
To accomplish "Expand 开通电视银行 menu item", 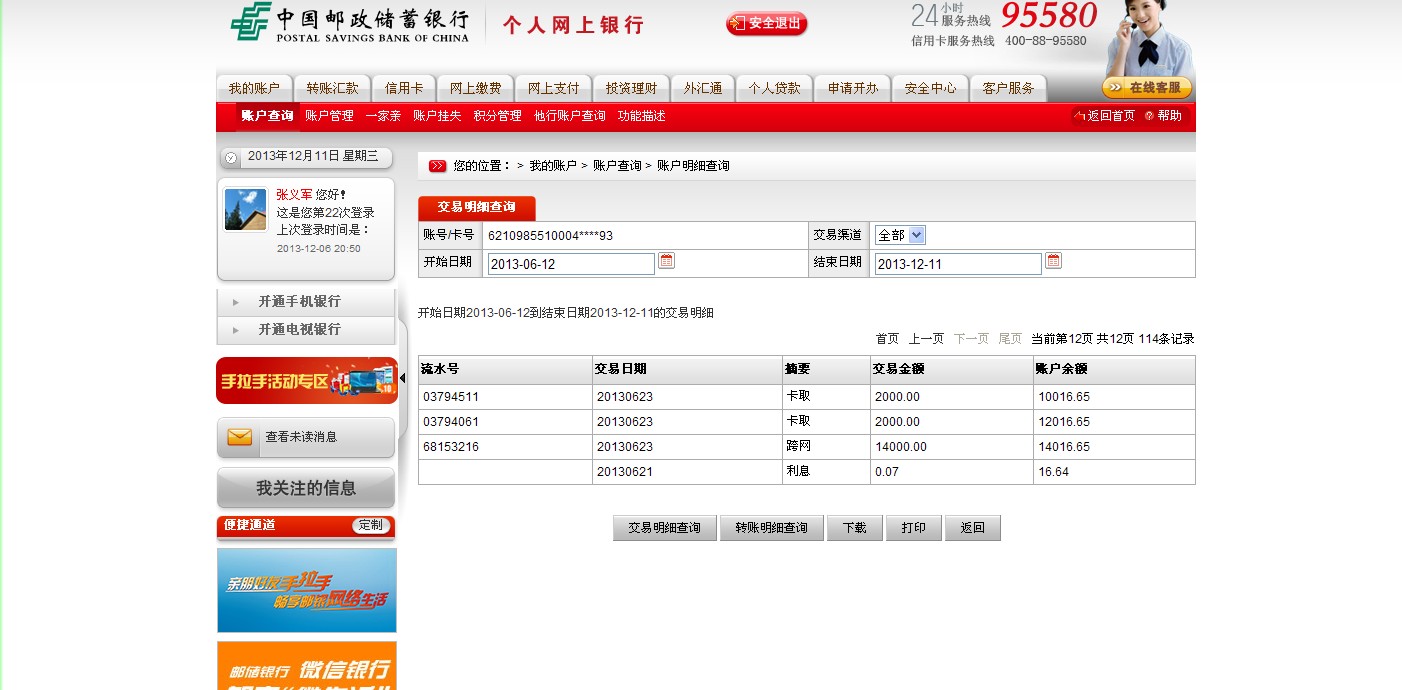I will pyautogui.click(x=299, y=330).
